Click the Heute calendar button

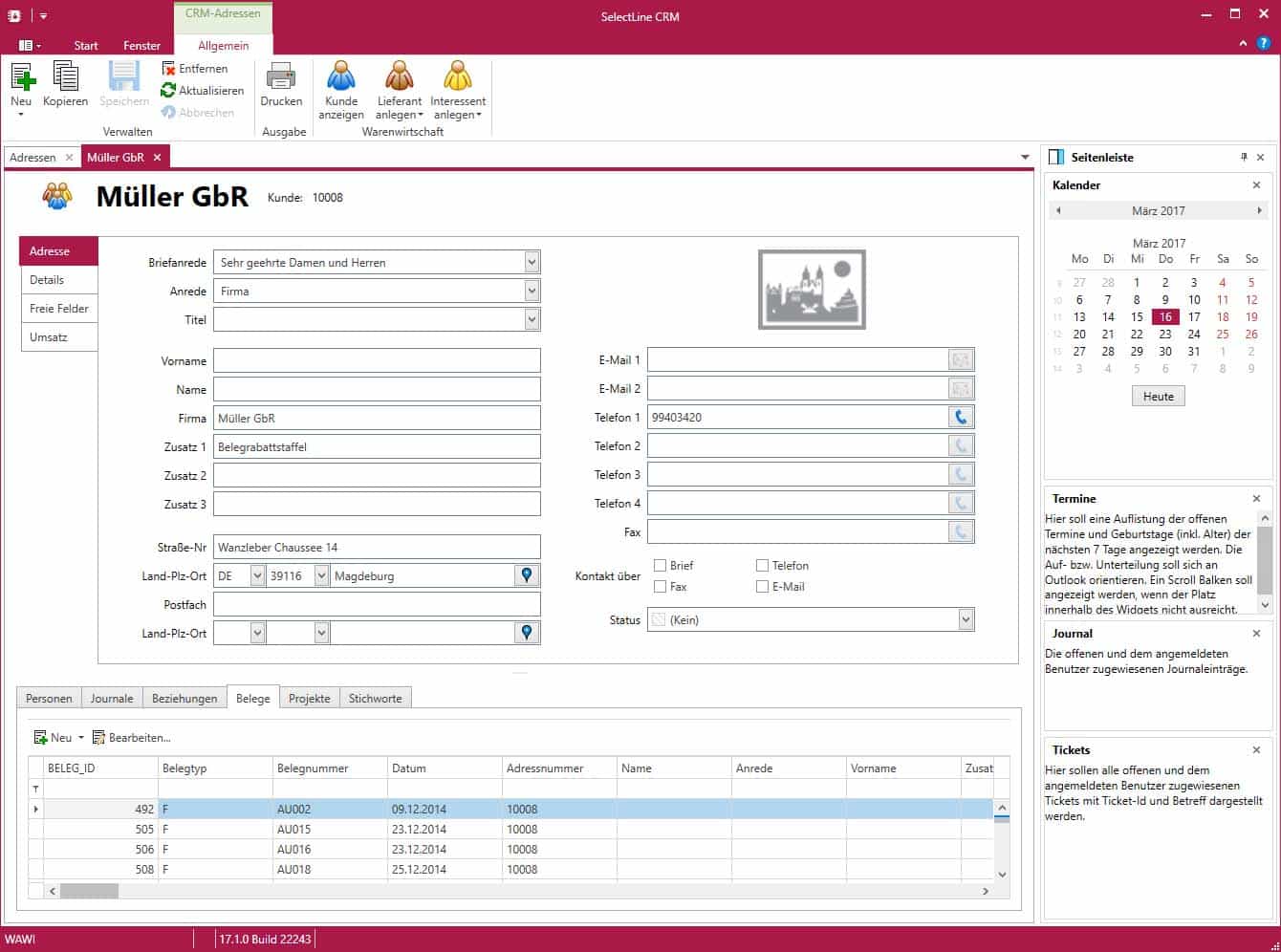point(1158,397)
